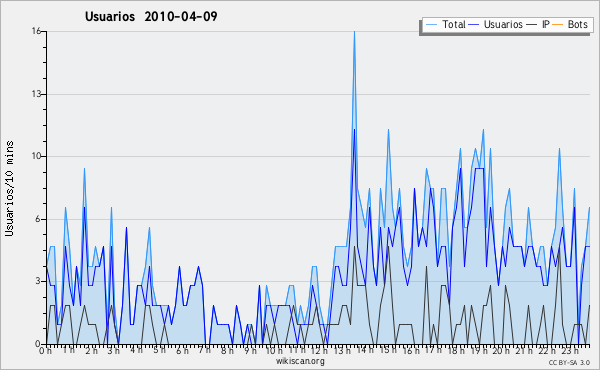The width and height of the screenshot is (600, 370).
Task: Click the '9 h' x-axis label
Action: point(250,351)
